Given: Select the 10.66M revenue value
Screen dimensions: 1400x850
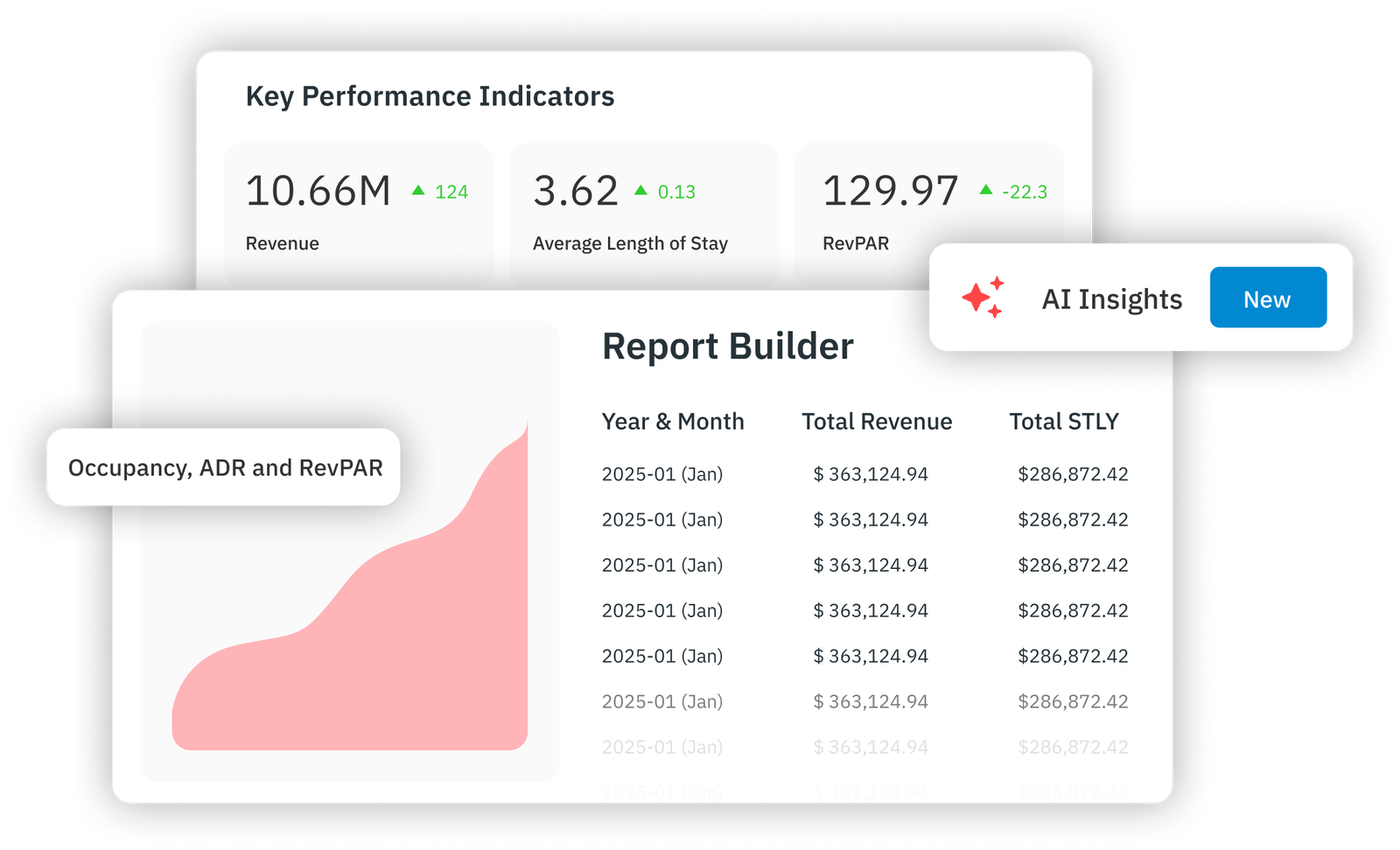Looking at the screenshot, I should coord(318,191).
